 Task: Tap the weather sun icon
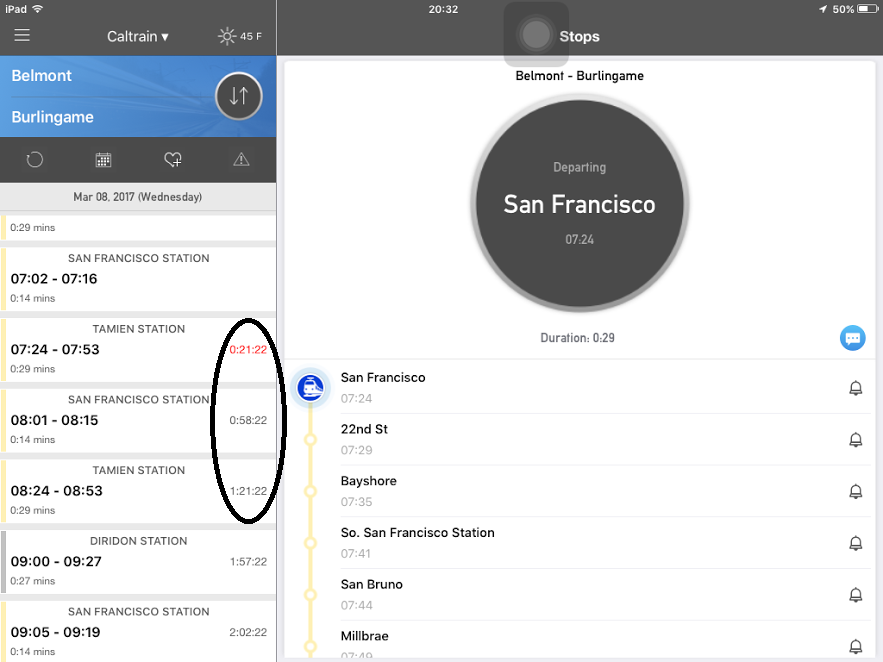tap(226, 37)
